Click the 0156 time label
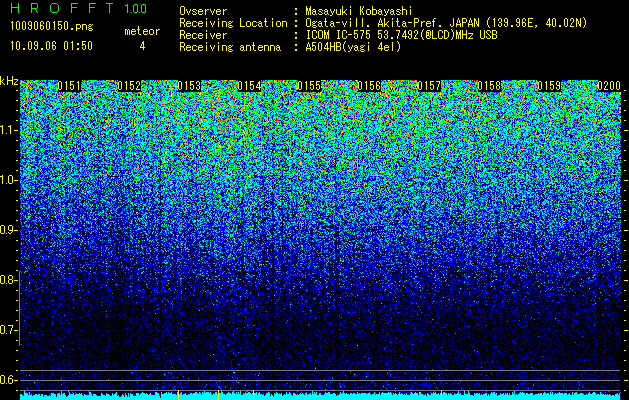The width and height of the screenshot is (629, 400). 369,86
